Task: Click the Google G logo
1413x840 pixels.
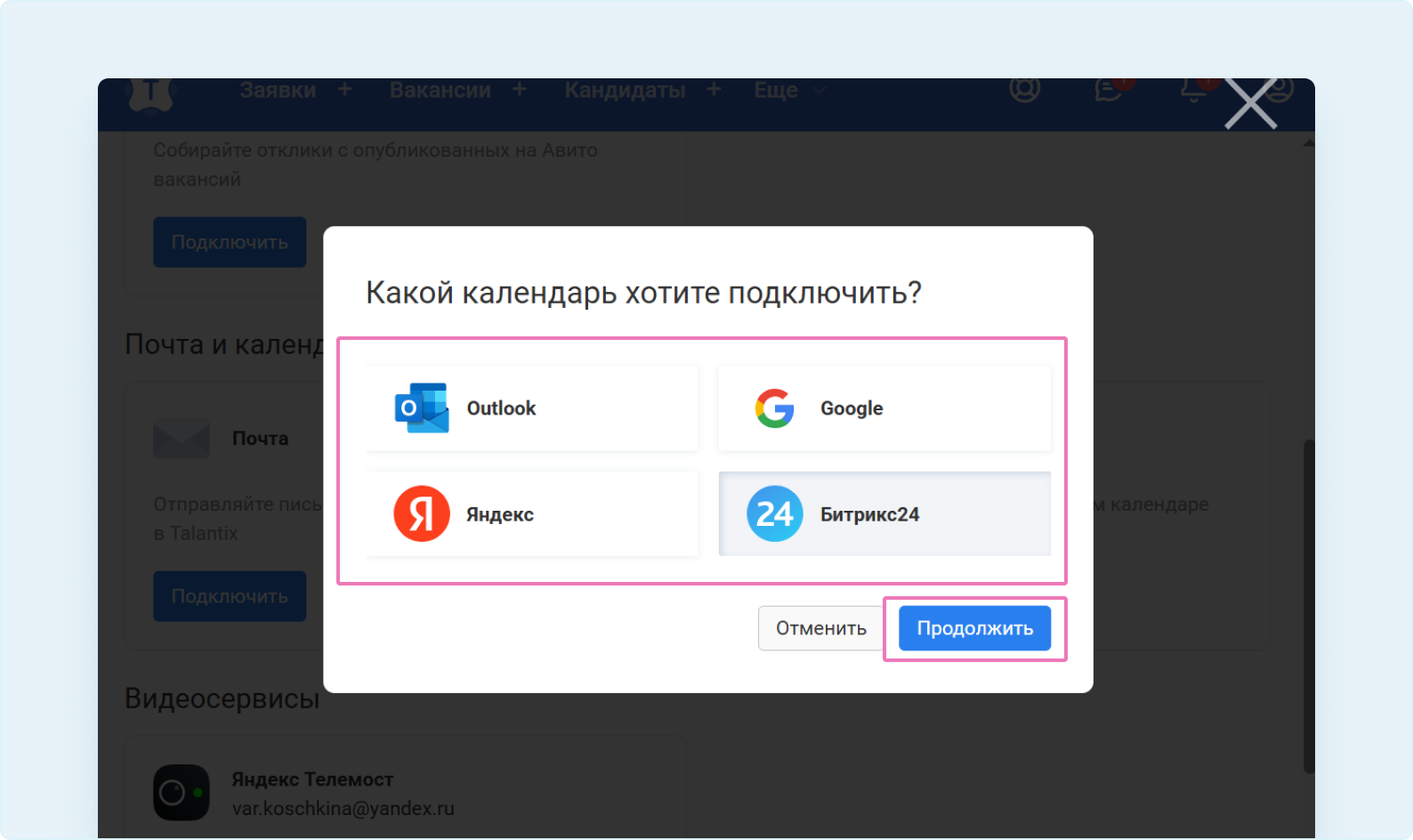Action: [x=774, y=408]
